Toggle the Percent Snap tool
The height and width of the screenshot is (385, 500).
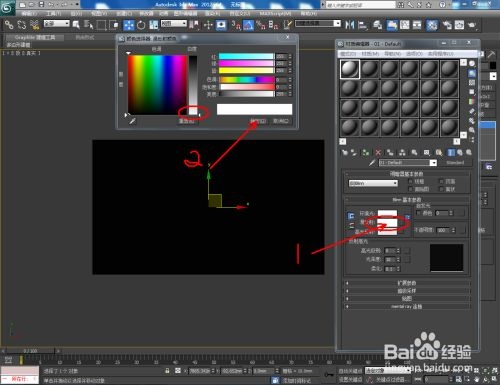pyautogui.click(x=261, y=25)
